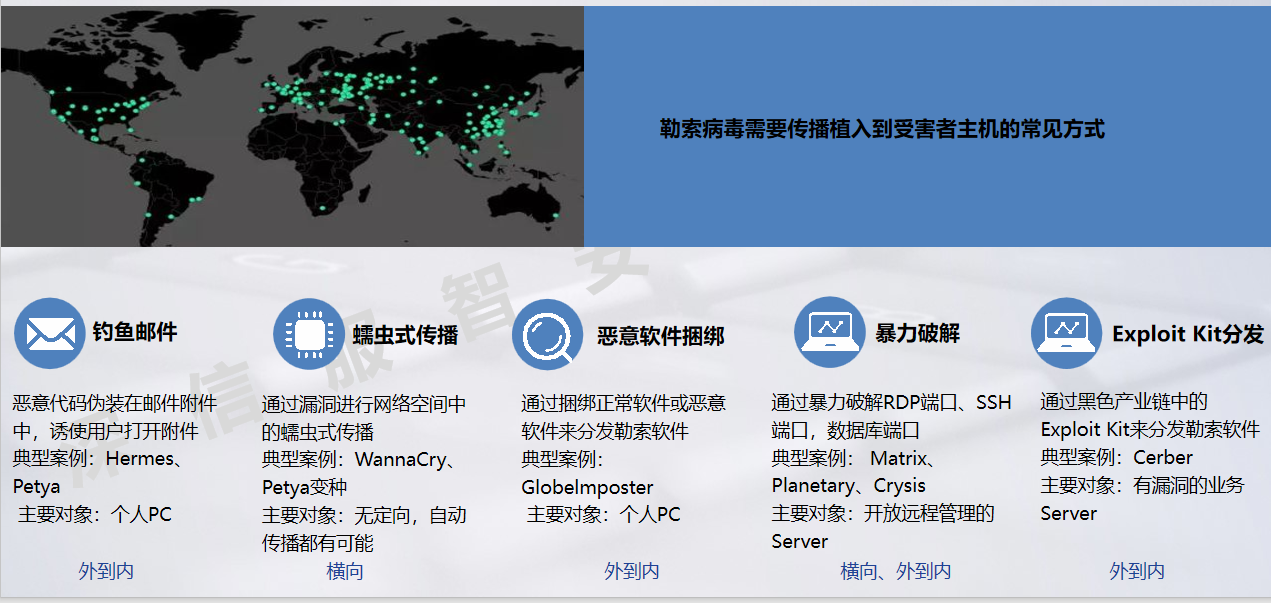Image resolution: width=1271 pixels, height=603 pixels.
Task: Click the line 通过暴力破解RDP端口、SSH
Action: tap(891, 402)
